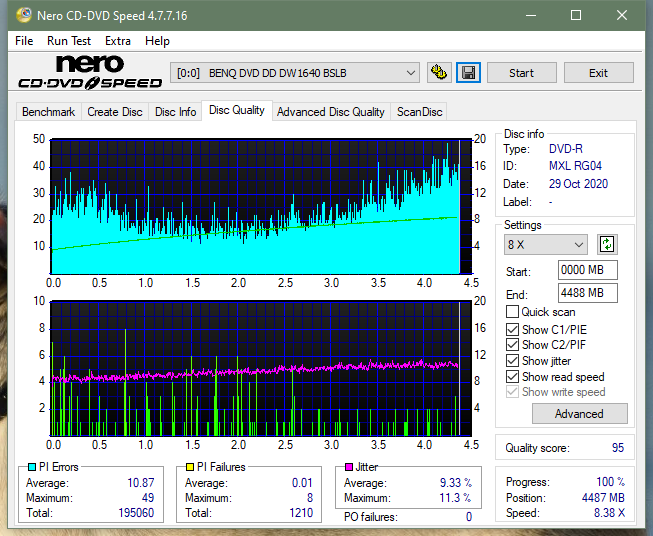The width and height of the screenshot is (653, 536).
Task: Click the PI Failures maximum 8
Action: click(x=310, y=498)
